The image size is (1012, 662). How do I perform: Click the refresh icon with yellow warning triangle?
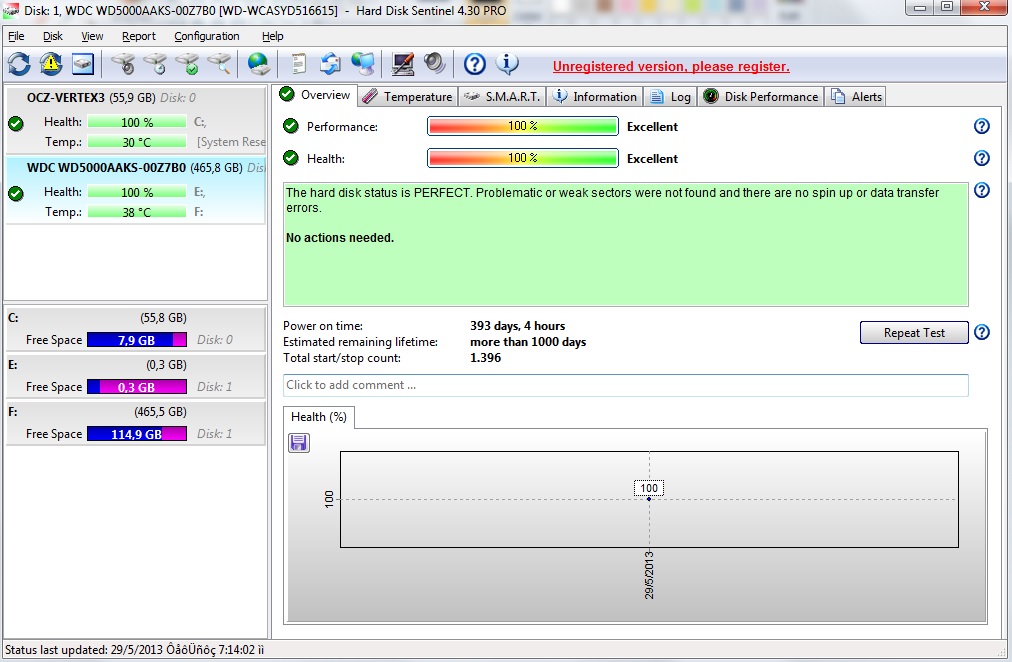(50, 64)
